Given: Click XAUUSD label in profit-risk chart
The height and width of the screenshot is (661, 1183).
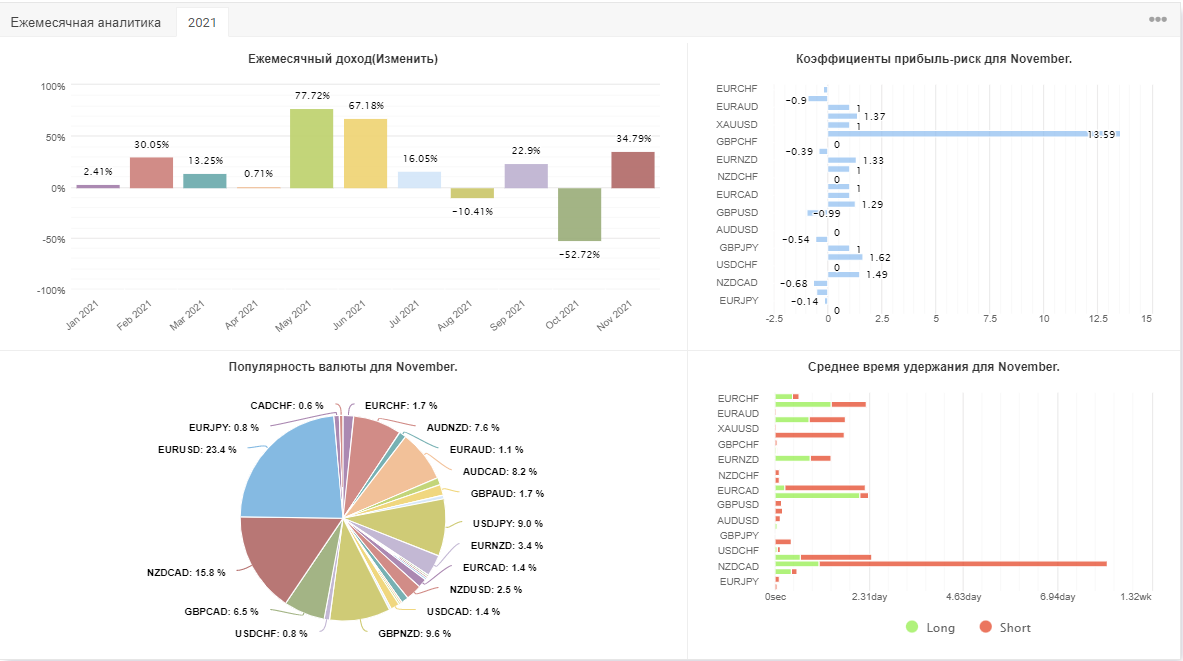Looking at the screenshot, I should click(x=736, y=125).
